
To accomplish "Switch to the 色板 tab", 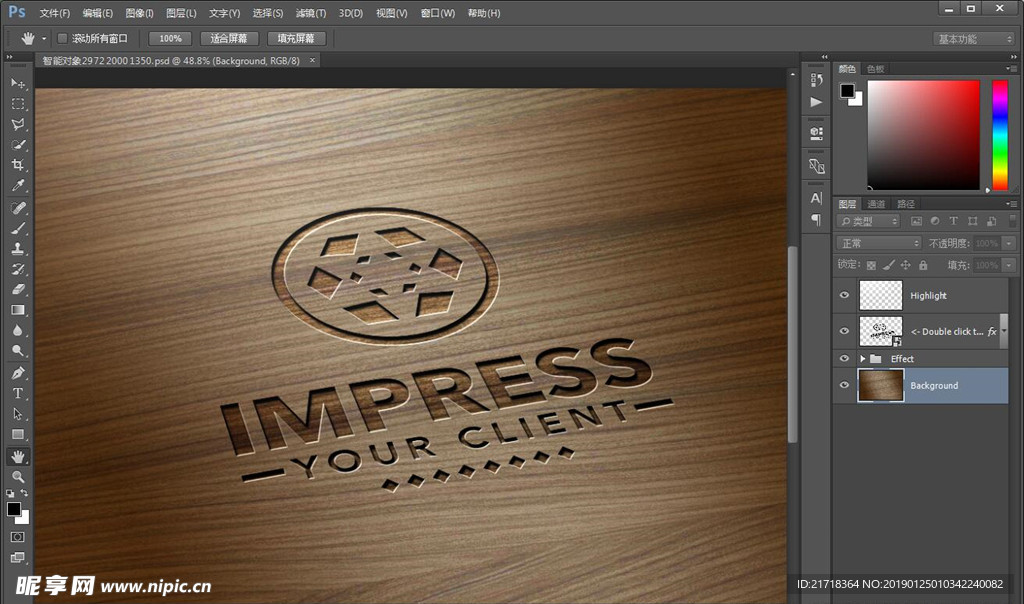I will [875, 69].
